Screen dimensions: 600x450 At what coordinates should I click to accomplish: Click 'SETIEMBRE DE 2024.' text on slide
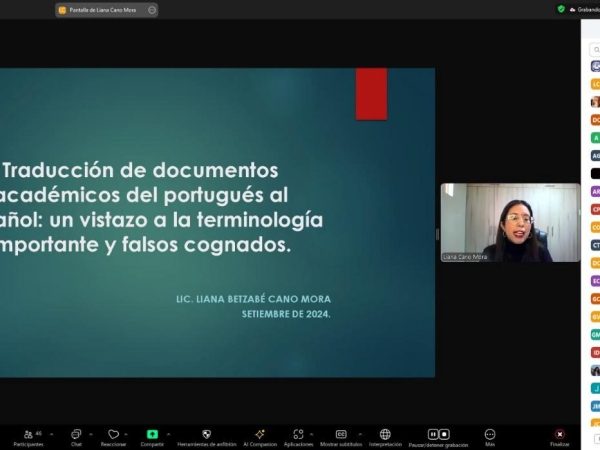click(x=286, y=314)
